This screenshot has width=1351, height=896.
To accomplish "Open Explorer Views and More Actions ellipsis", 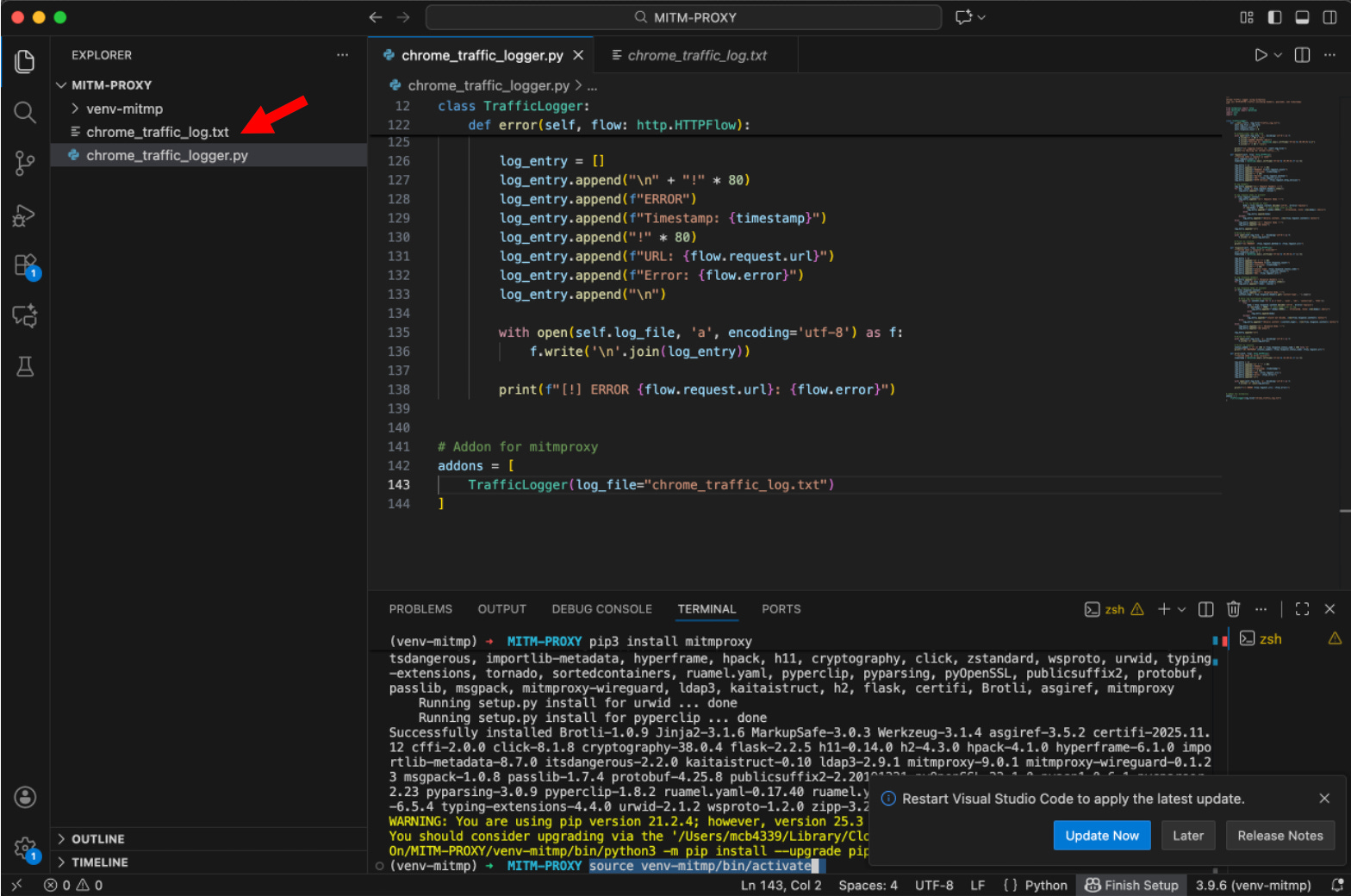I will coord(342,55).
